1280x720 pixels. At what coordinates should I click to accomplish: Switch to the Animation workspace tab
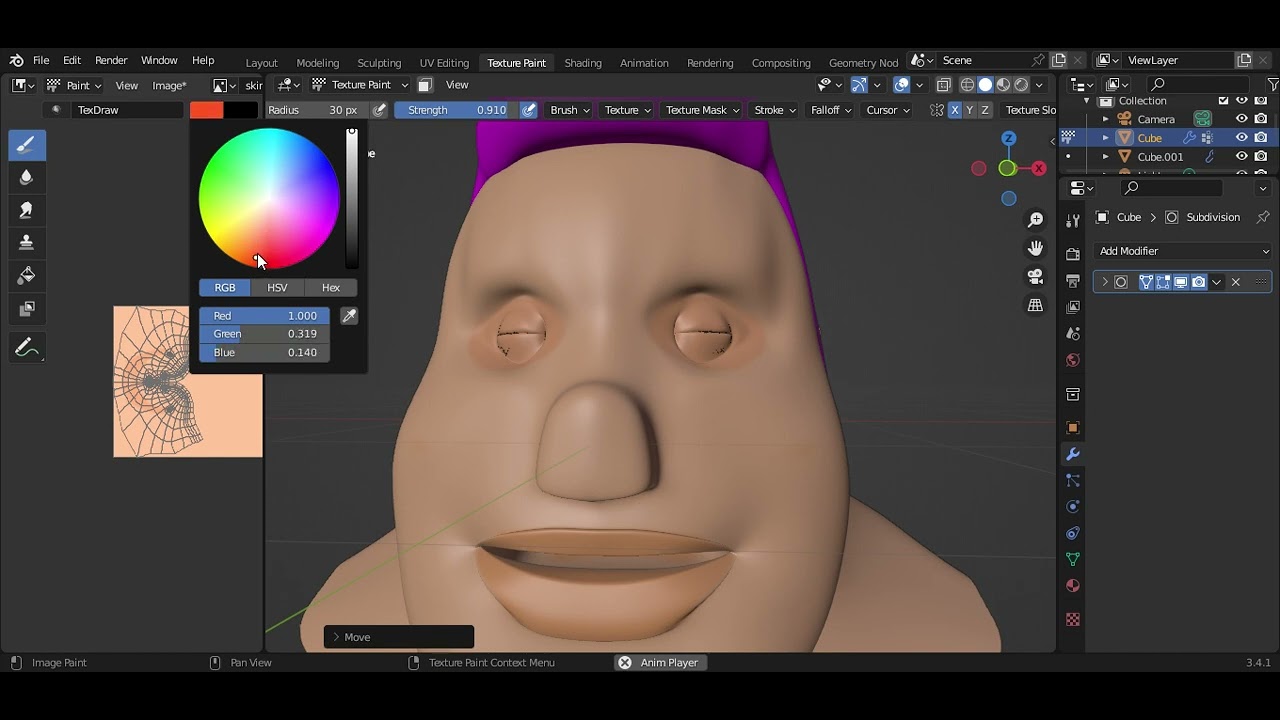tap(644, 63)
